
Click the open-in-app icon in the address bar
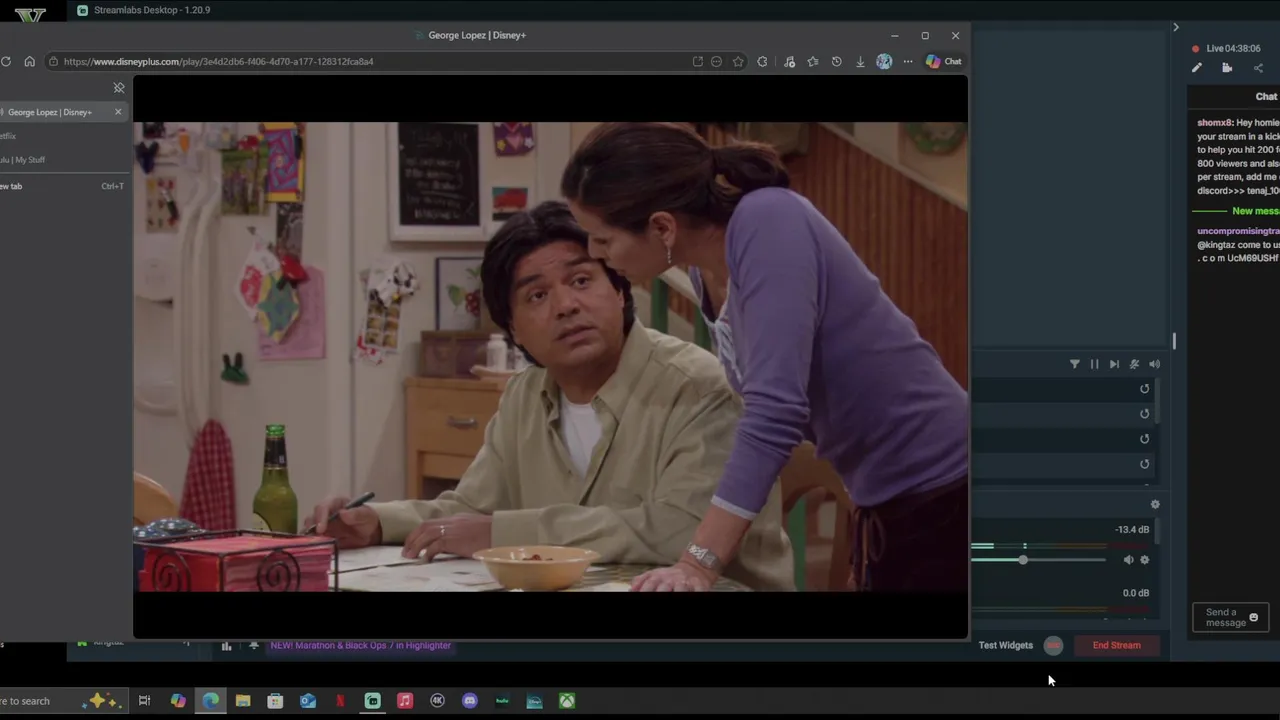[x=697, y=61]
